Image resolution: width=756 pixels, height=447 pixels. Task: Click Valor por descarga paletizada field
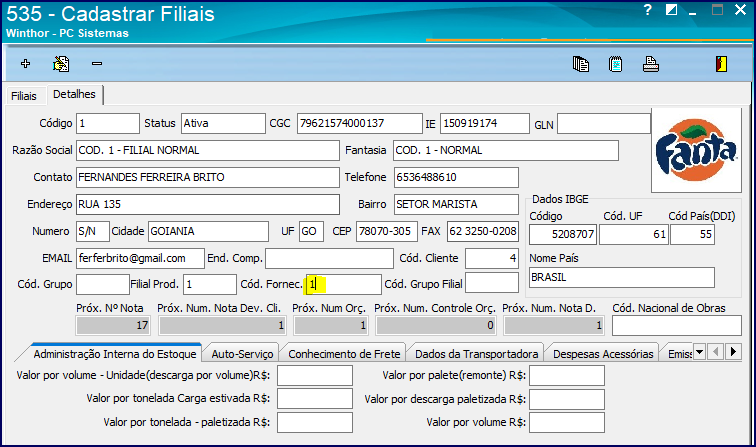567,399
